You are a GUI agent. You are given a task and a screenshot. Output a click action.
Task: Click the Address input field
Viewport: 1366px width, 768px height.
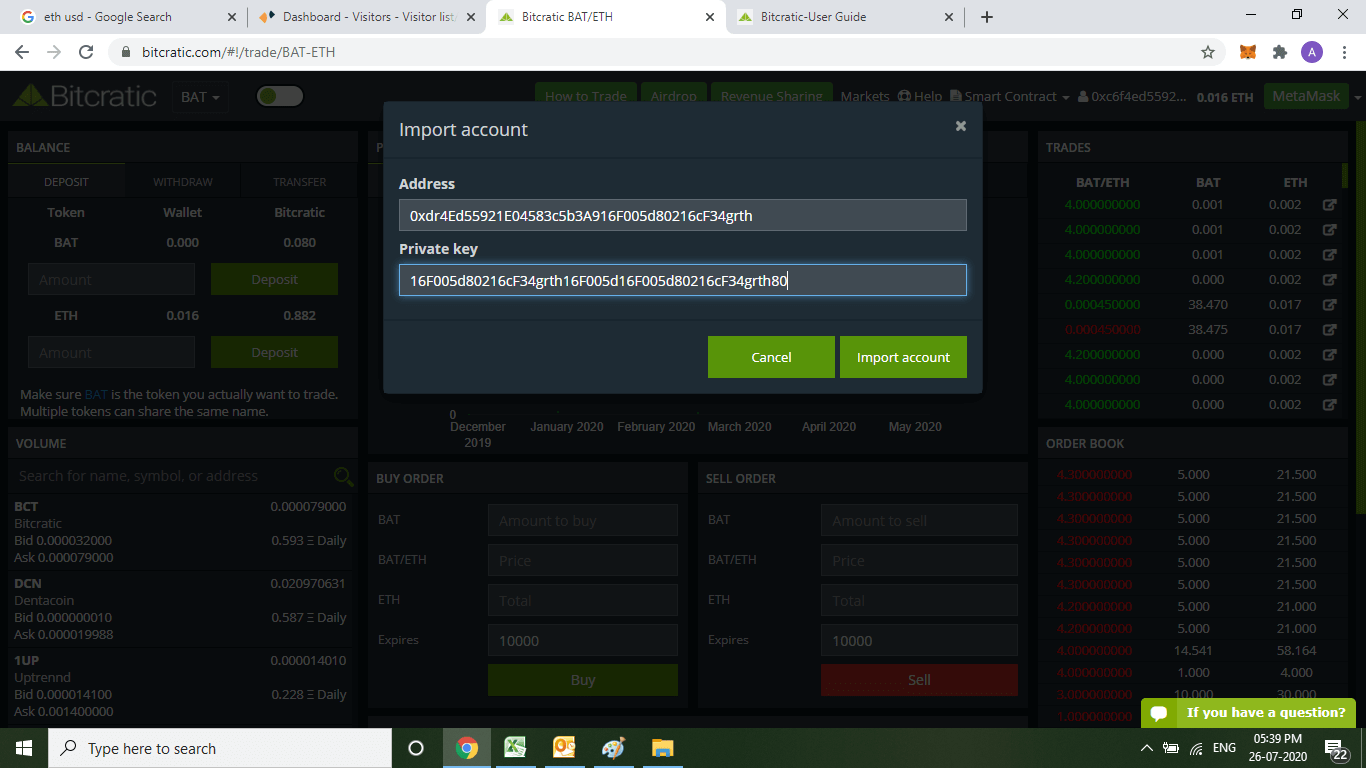pos(683,215)
